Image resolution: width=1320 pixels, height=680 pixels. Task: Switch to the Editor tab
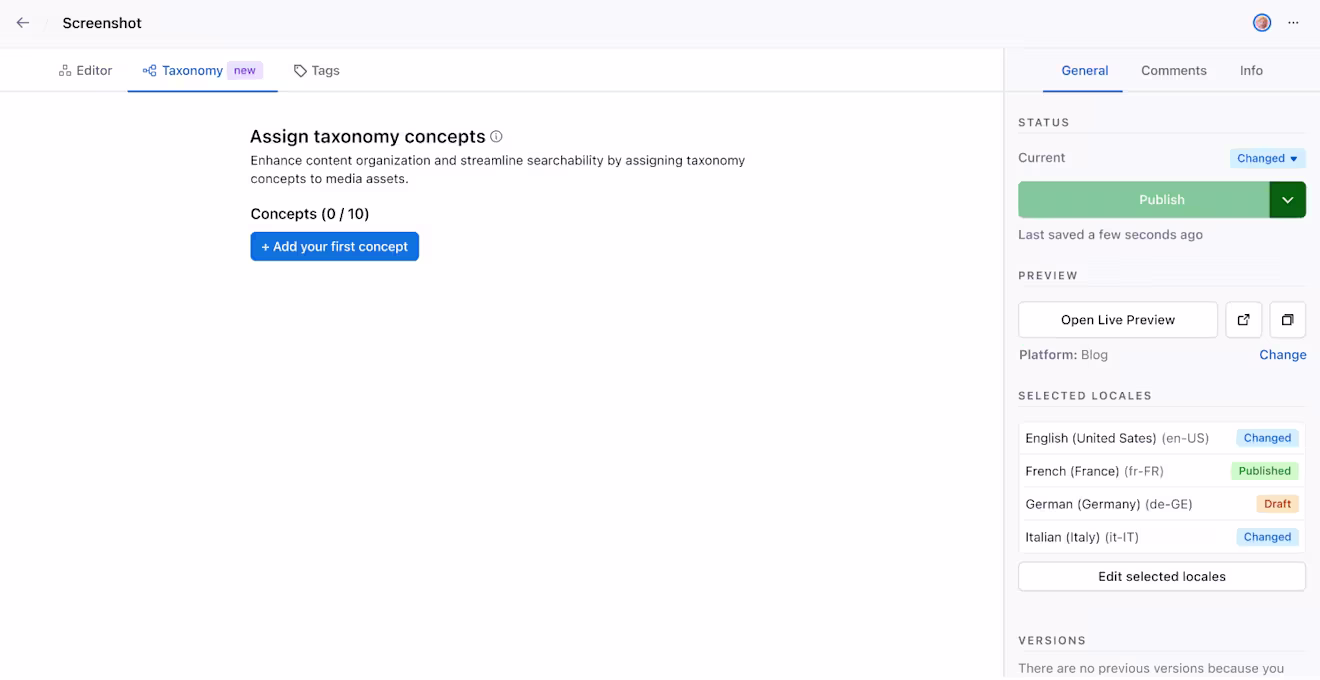tap(85, 71)
